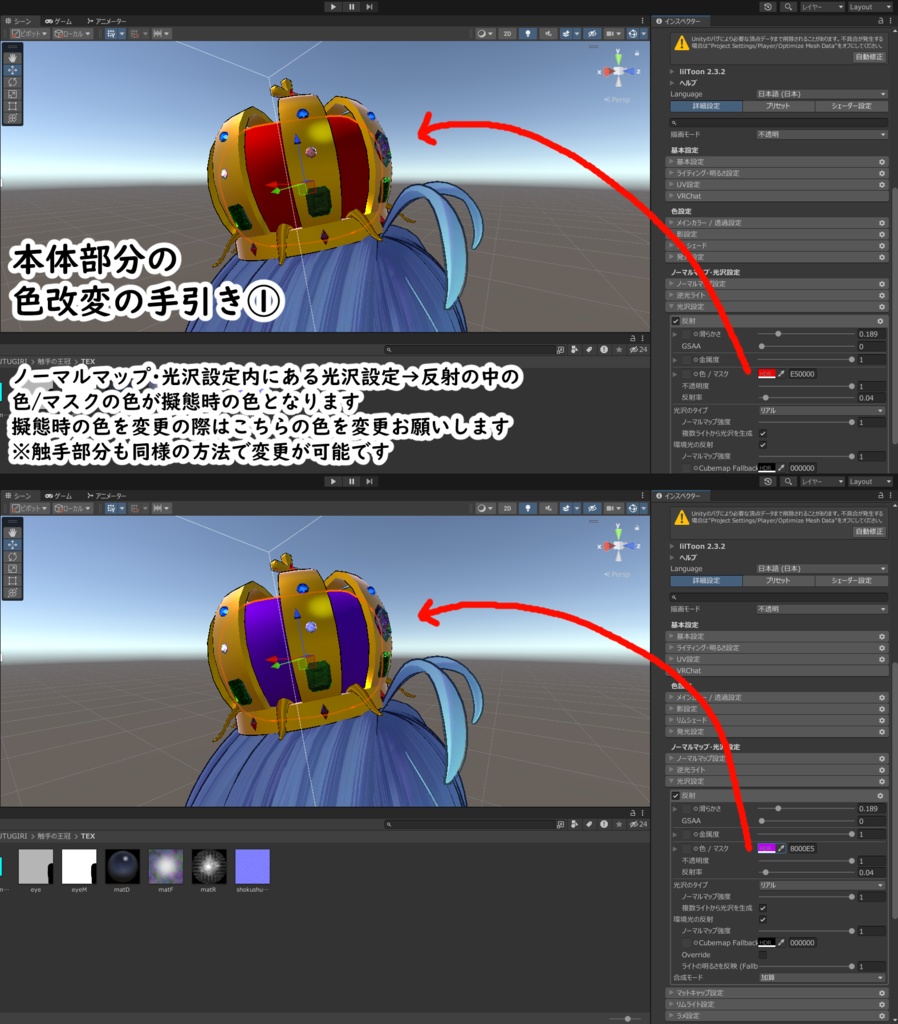Open the 描画モード dropdown in the red-crown Inspector
The image size is (898, 1024).
(822, 135)
